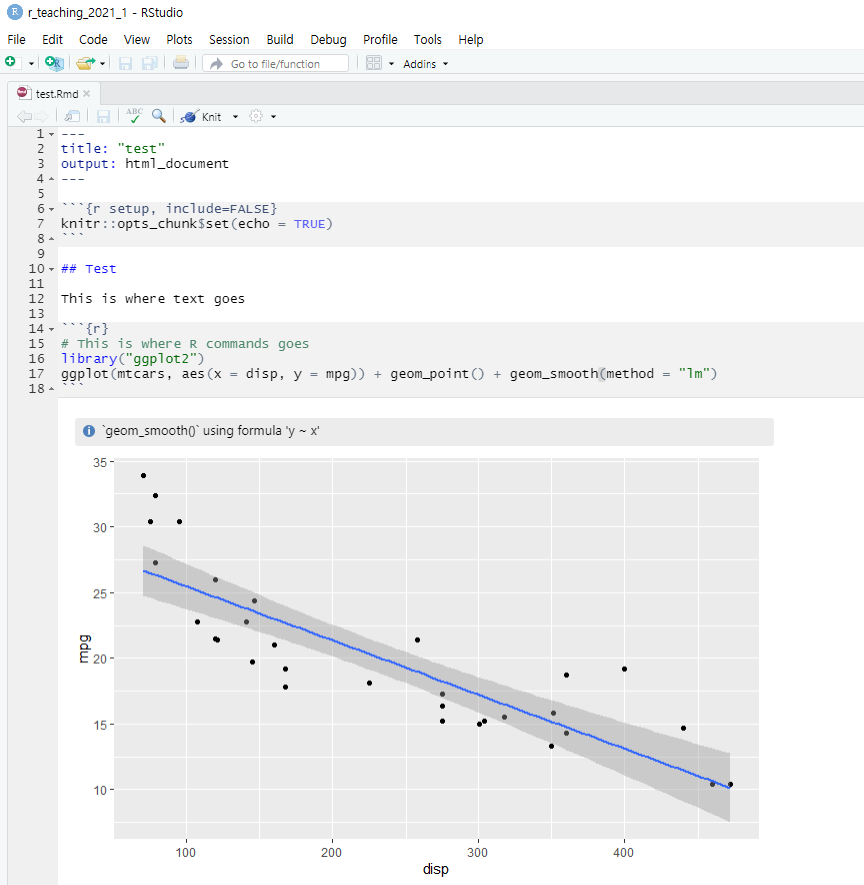The height and width of the screenshot is (885, 864).
Task: Click the Knit button
Action: pos(202,116)
